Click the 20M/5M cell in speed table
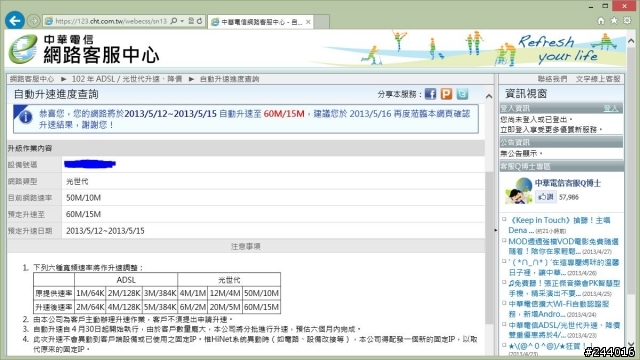This screenshot has width=640, height=360. pyautogui.click(x=225, y=307)
